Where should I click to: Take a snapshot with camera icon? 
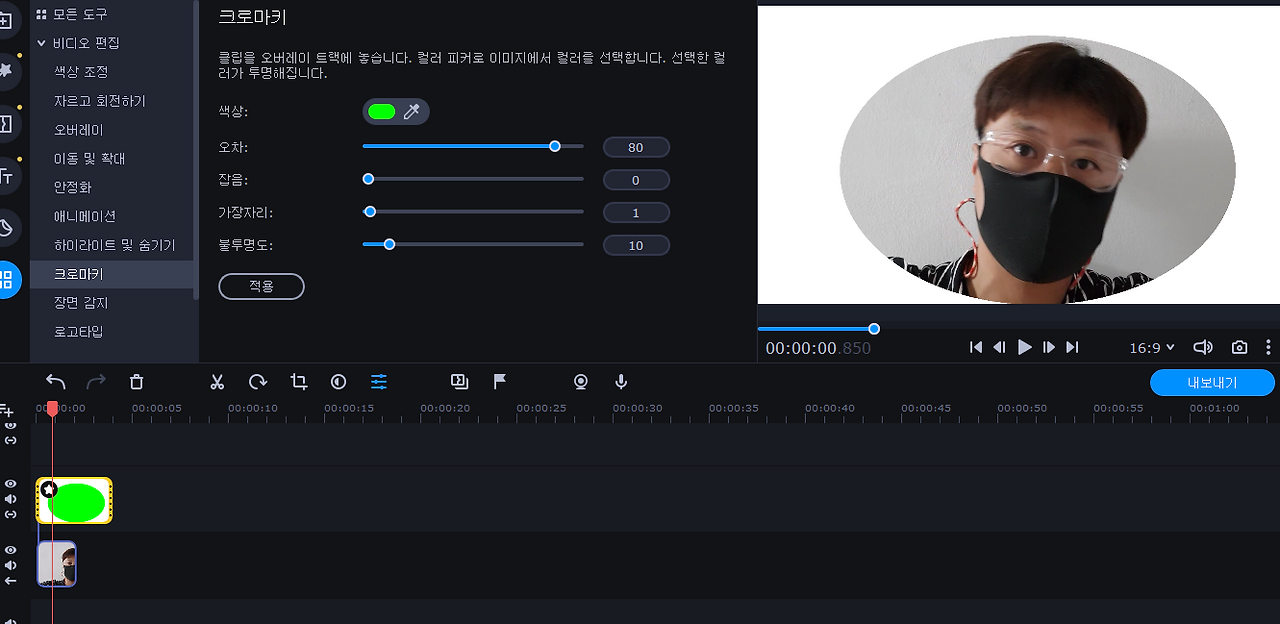[x=1240, y=347]
